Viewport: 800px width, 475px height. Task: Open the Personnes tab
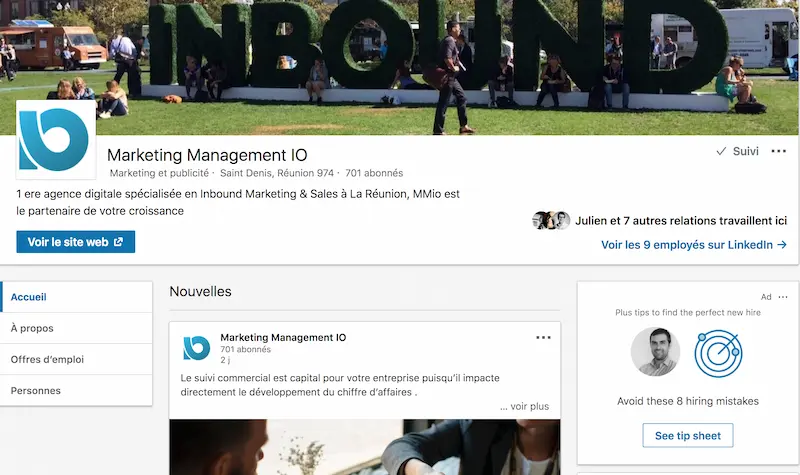[77, 390]
